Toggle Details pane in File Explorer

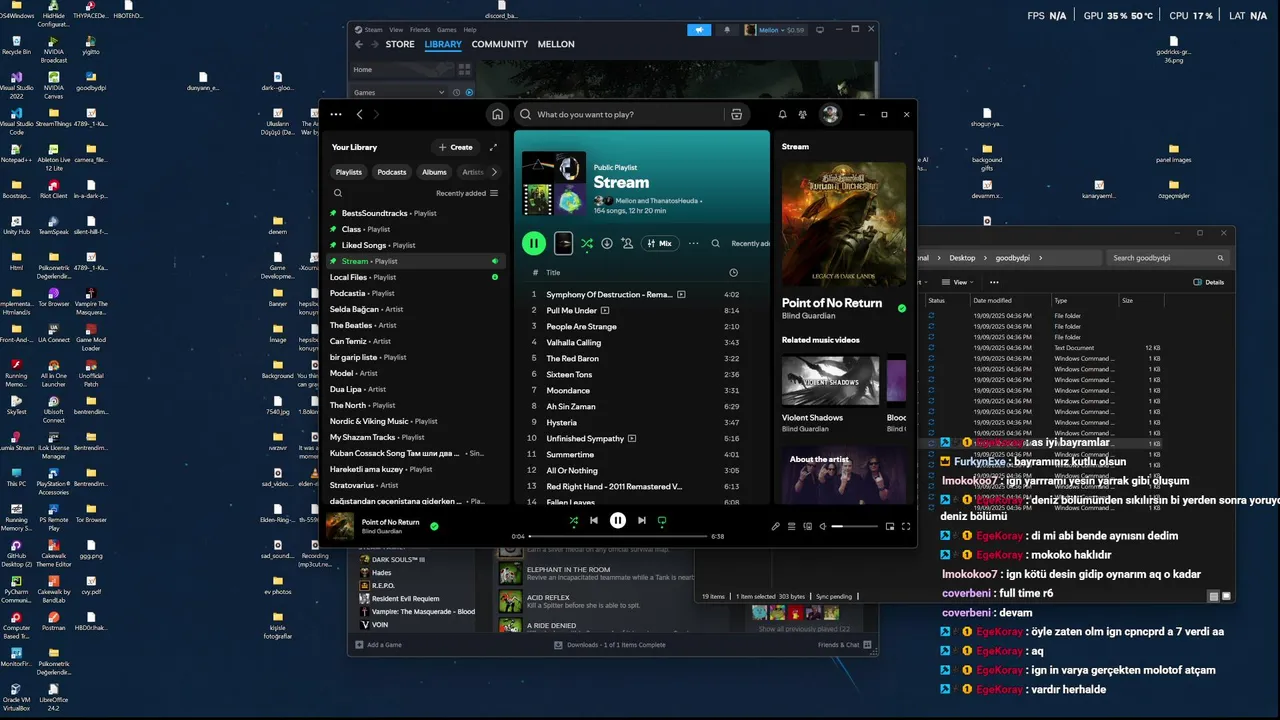1209,282
